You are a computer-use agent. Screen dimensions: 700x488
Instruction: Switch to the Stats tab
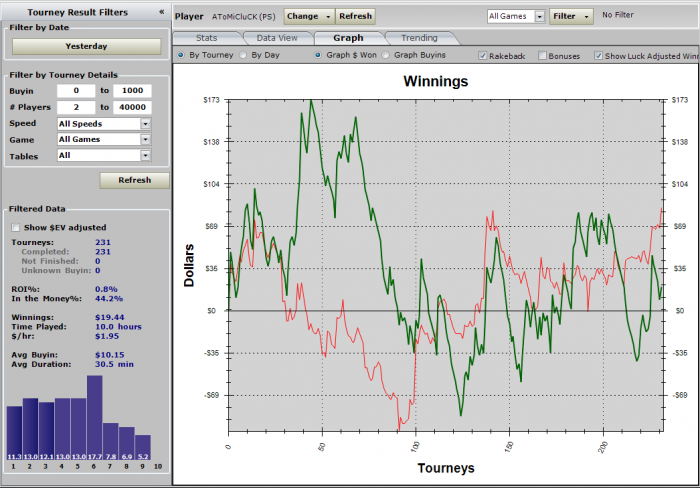point(207,38)
